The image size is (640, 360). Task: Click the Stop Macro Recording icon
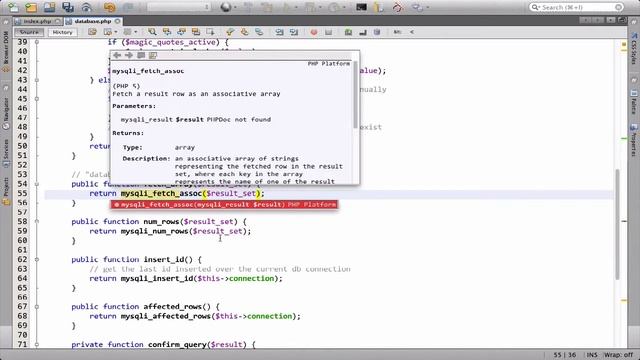tap(328, 32)
